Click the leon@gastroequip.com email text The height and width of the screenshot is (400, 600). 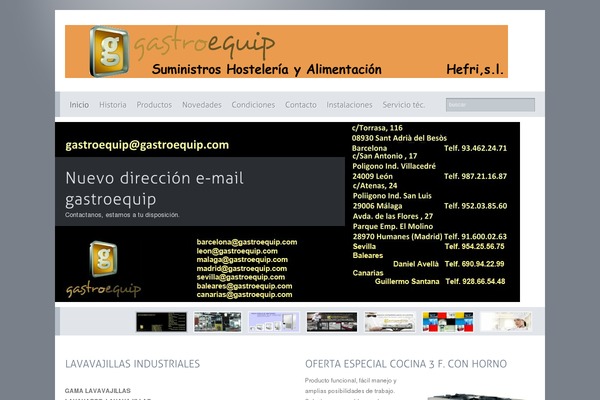coord(237,251)
